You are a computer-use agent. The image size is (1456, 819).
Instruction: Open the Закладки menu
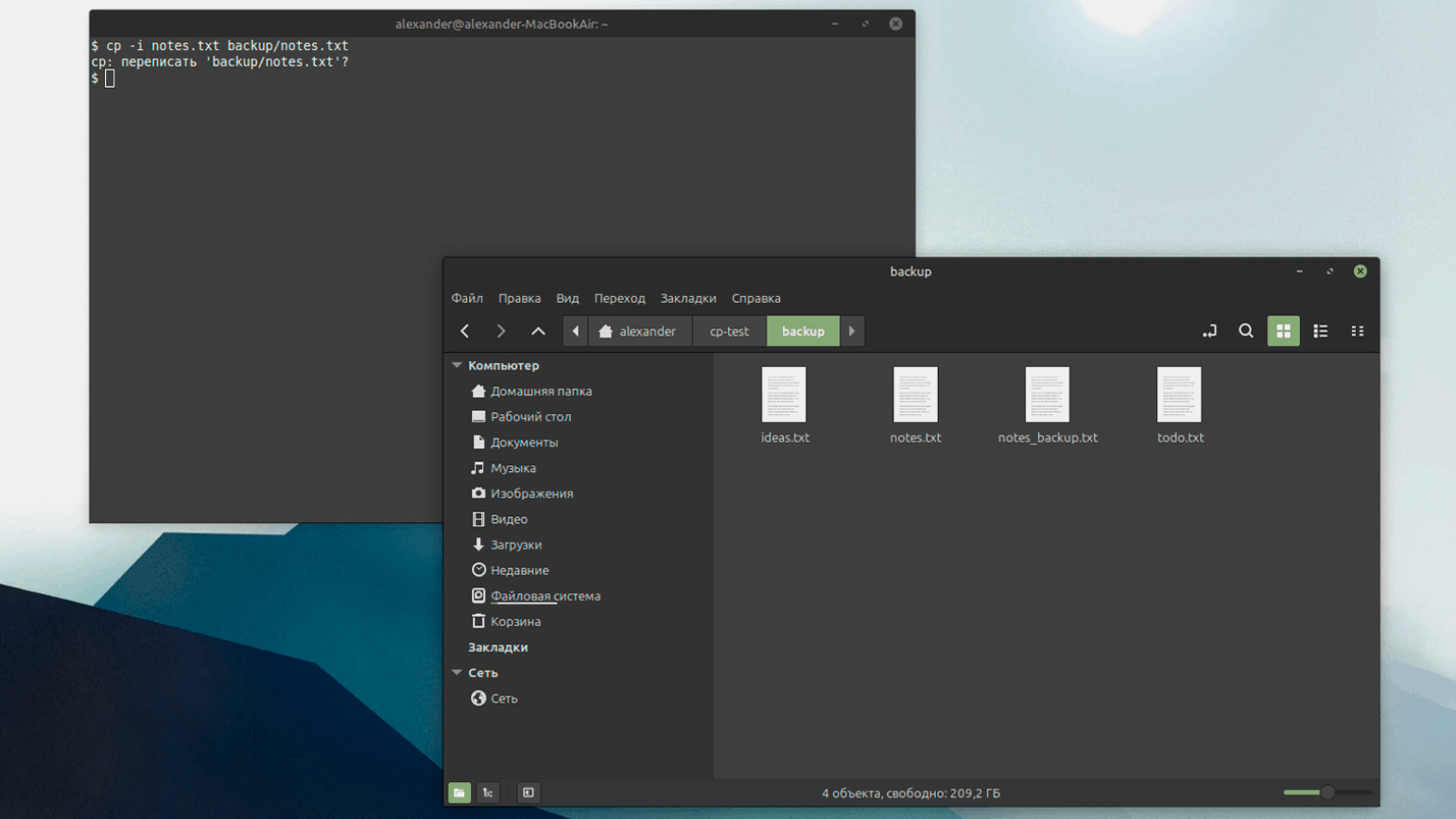tap(687, 298)
